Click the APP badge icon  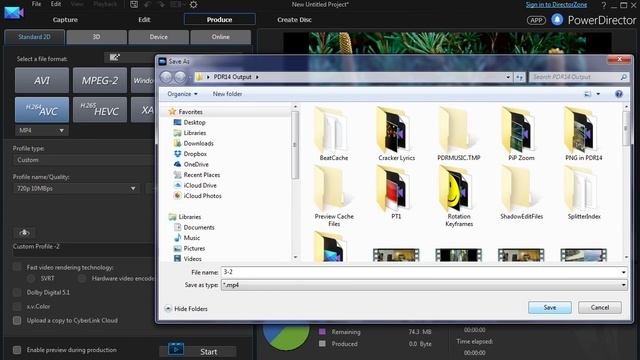[536, 20]
